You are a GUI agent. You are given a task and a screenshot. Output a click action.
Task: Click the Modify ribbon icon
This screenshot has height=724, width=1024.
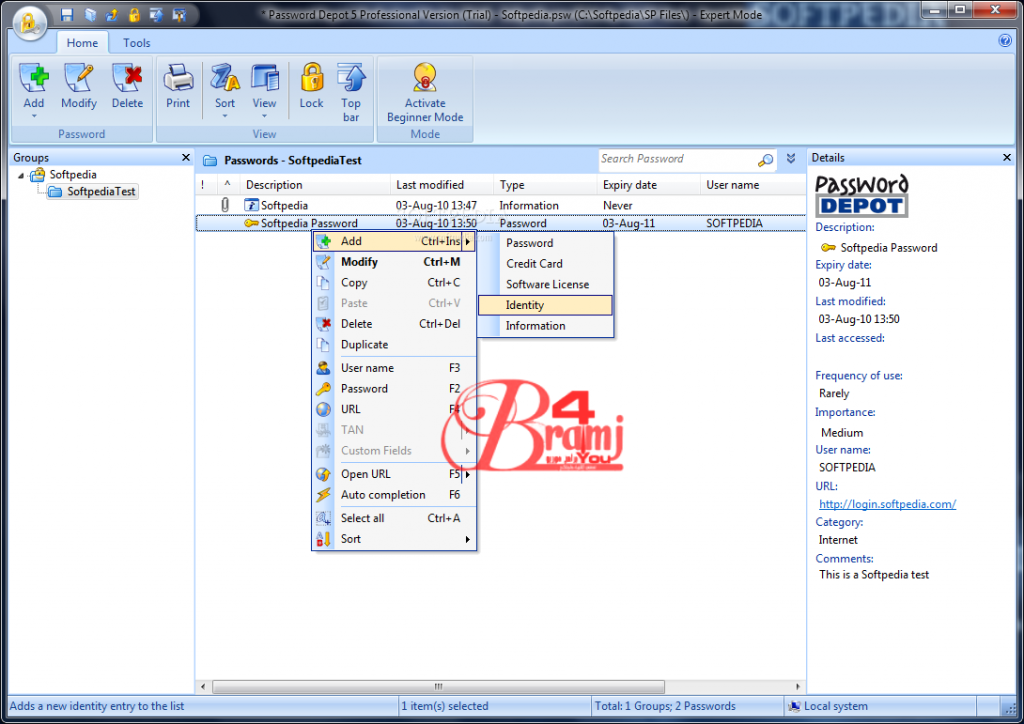point(78,78)
